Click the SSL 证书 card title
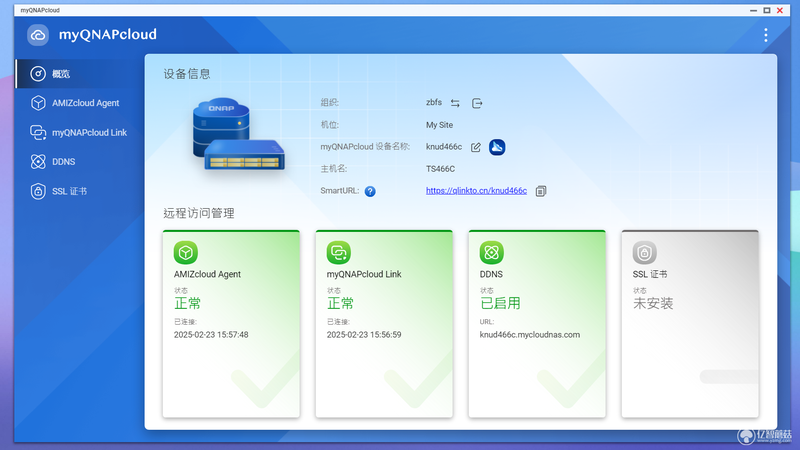This screenshot has height=450, width=800. click(x=649, y=274)
